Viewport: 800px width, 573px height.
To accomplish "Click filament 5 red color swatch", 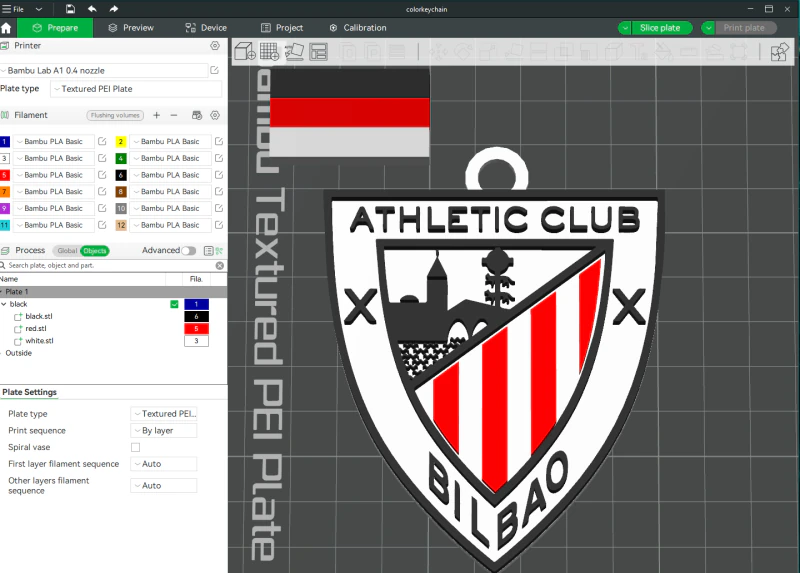I will [5, 175].
